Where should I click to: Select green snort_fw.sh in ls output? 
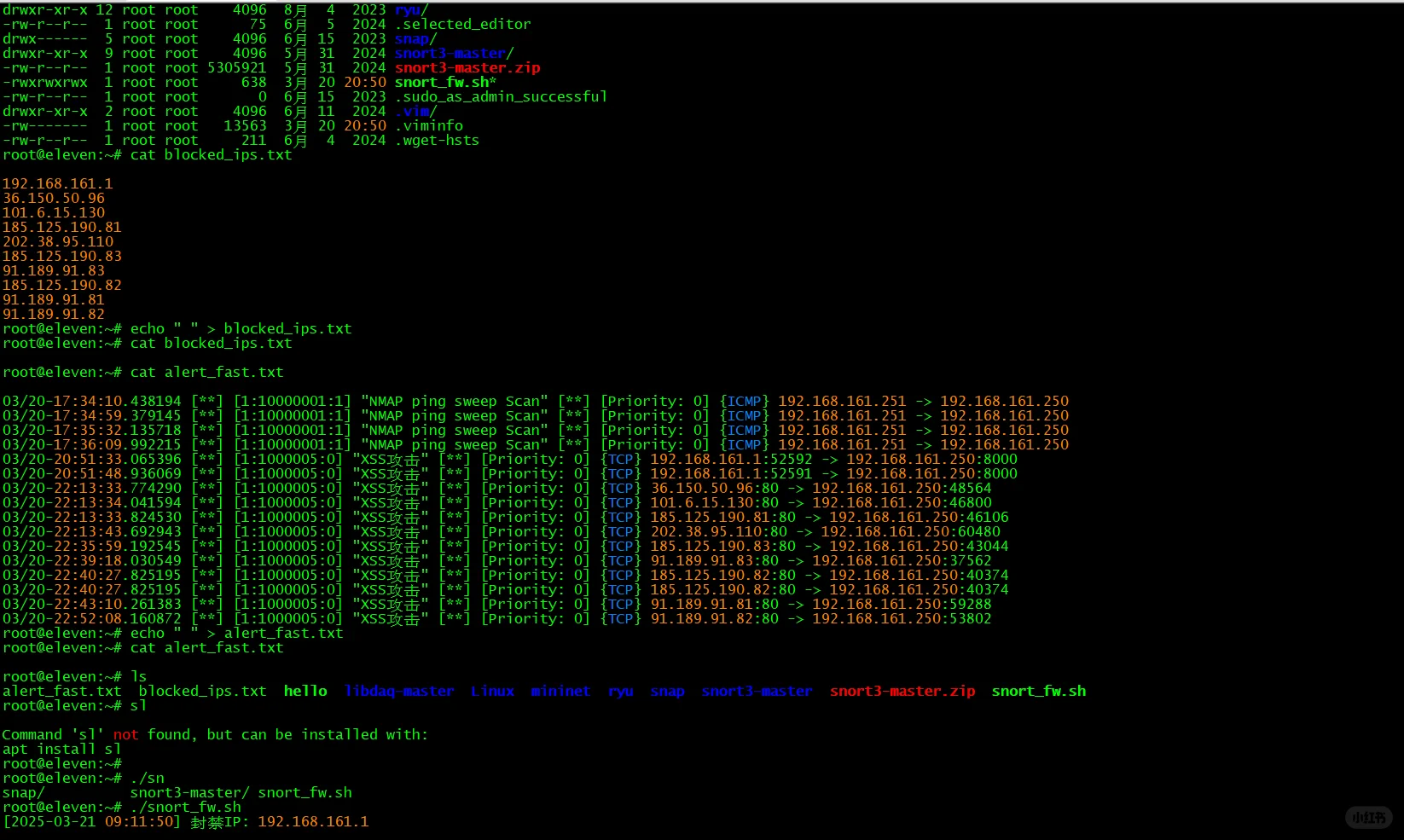[1039, 691]
